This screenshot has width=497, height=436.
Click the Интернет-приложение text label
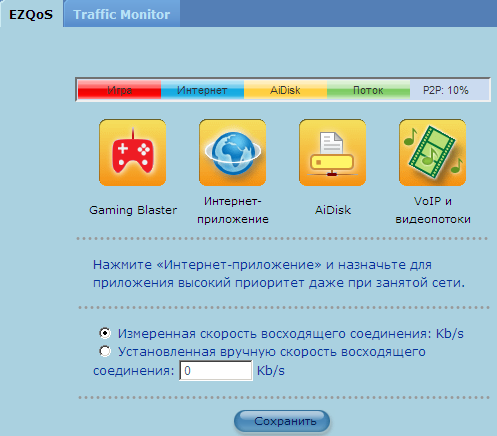(233, 210)
